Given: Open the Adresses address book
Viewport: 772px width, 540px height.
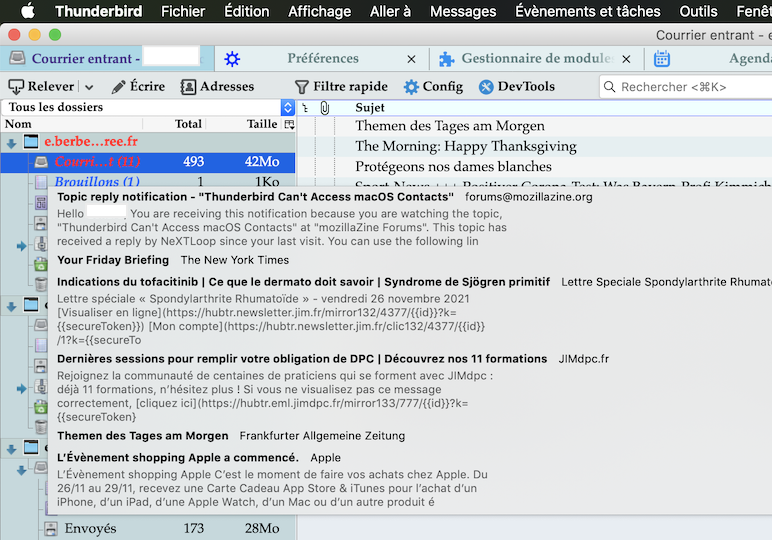Looking at the screenshot, I should pyautogui.click(x=217, y=87).
